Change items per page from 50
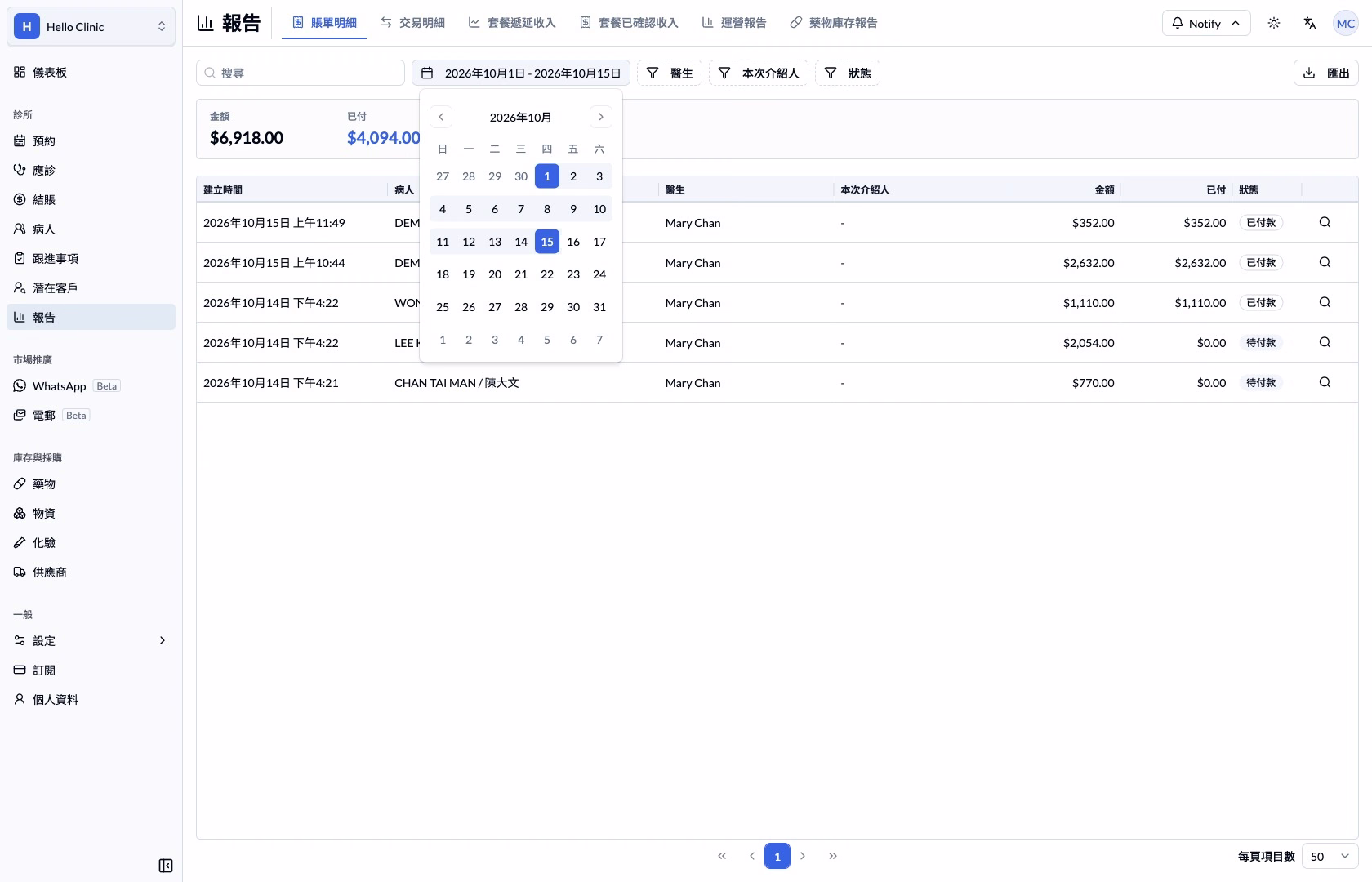The image size is (1372, 882). click(1330, 856)
